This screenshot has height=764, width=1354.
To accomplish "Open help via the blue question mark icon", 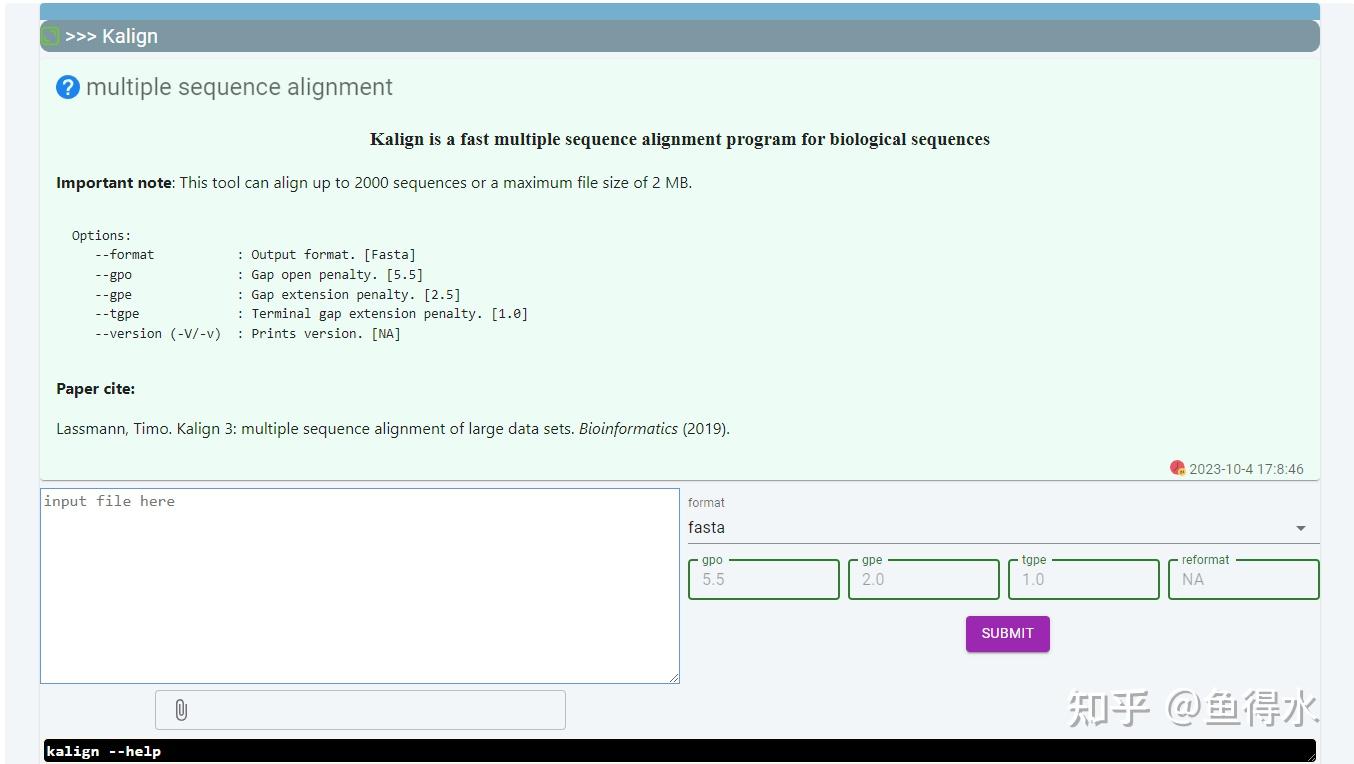I will coord(67,87).
